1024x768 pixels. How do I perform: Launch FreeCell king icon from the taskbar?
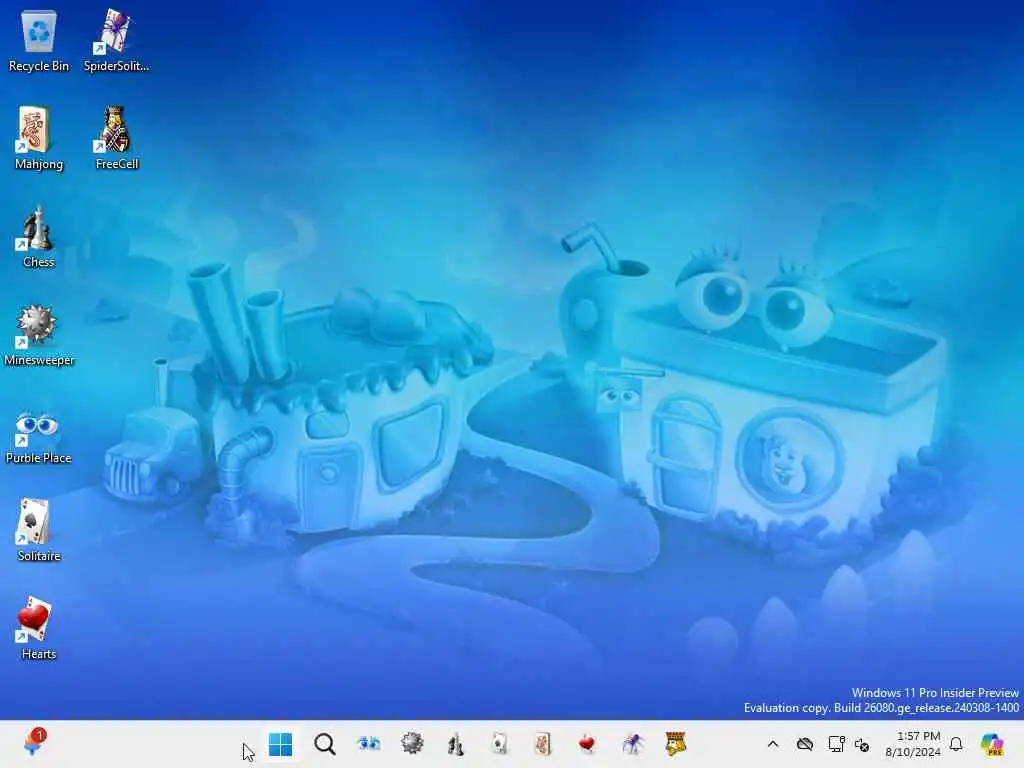(675, 744)
